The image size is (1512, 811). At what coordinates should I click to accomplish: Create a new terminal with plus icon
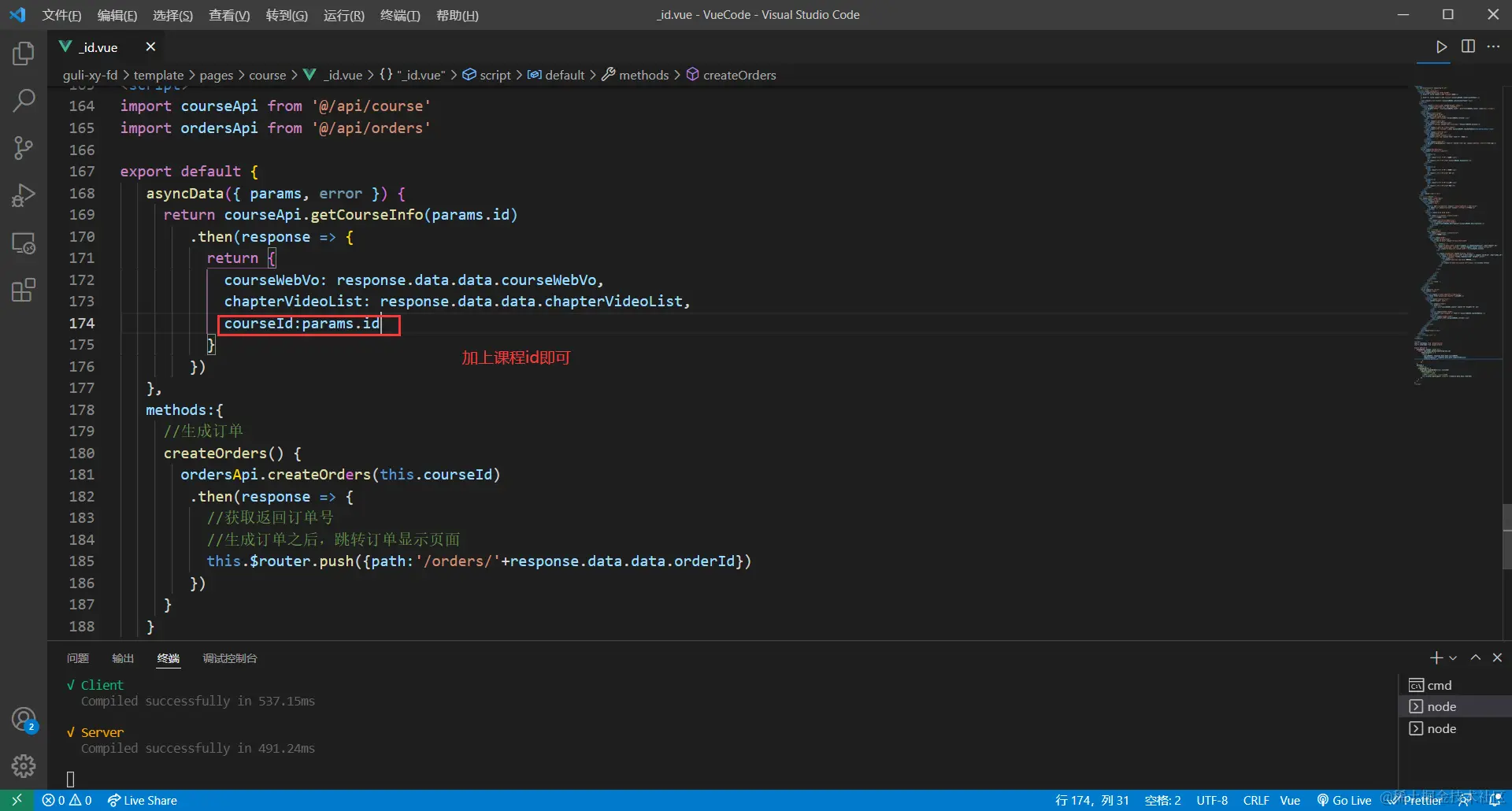[1436, 657]
